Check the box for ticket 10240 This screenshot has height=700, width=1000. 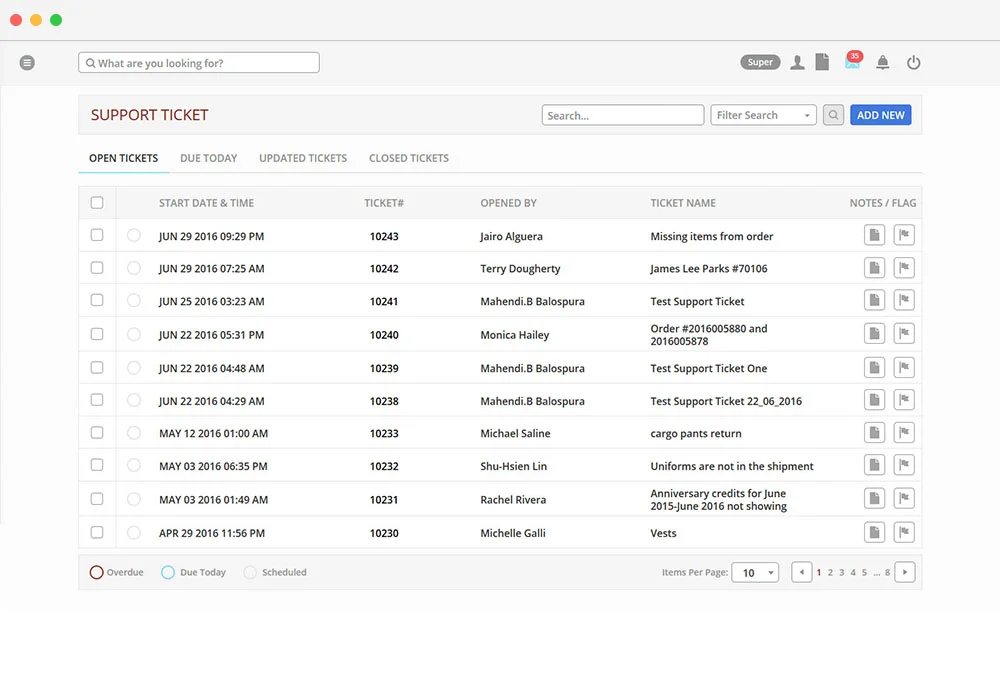coord(97,333)
